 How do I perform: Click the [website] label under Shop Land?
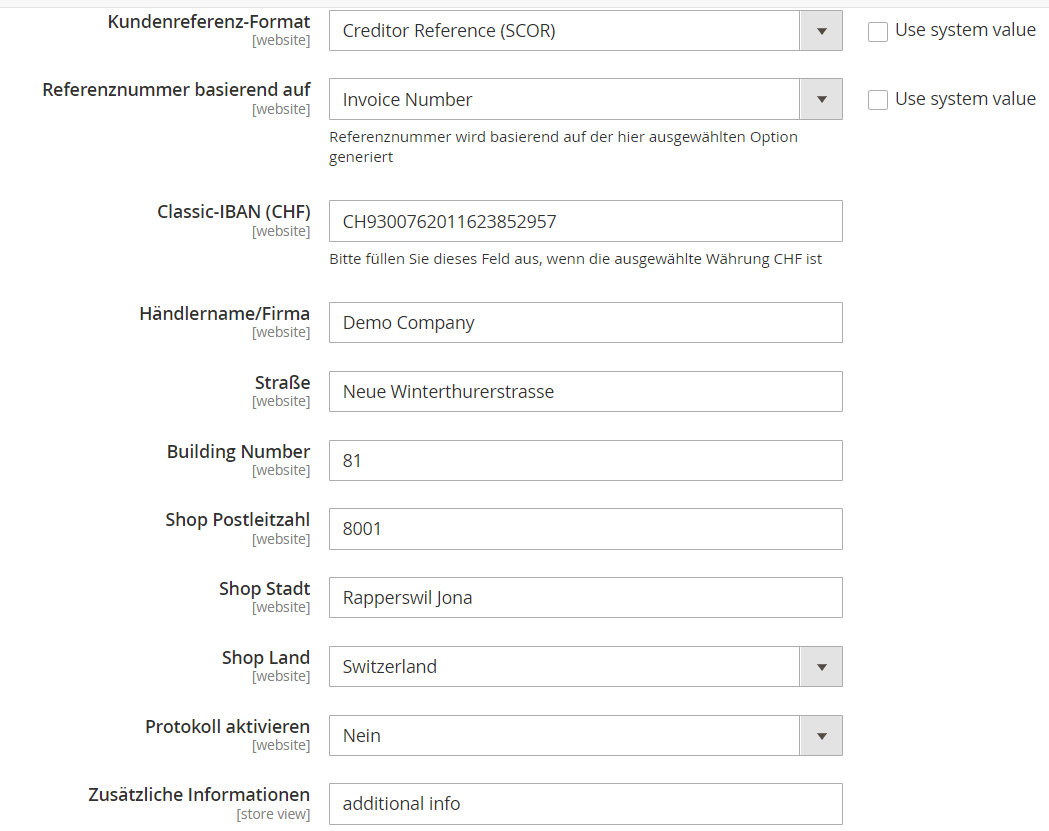point(282,676)
